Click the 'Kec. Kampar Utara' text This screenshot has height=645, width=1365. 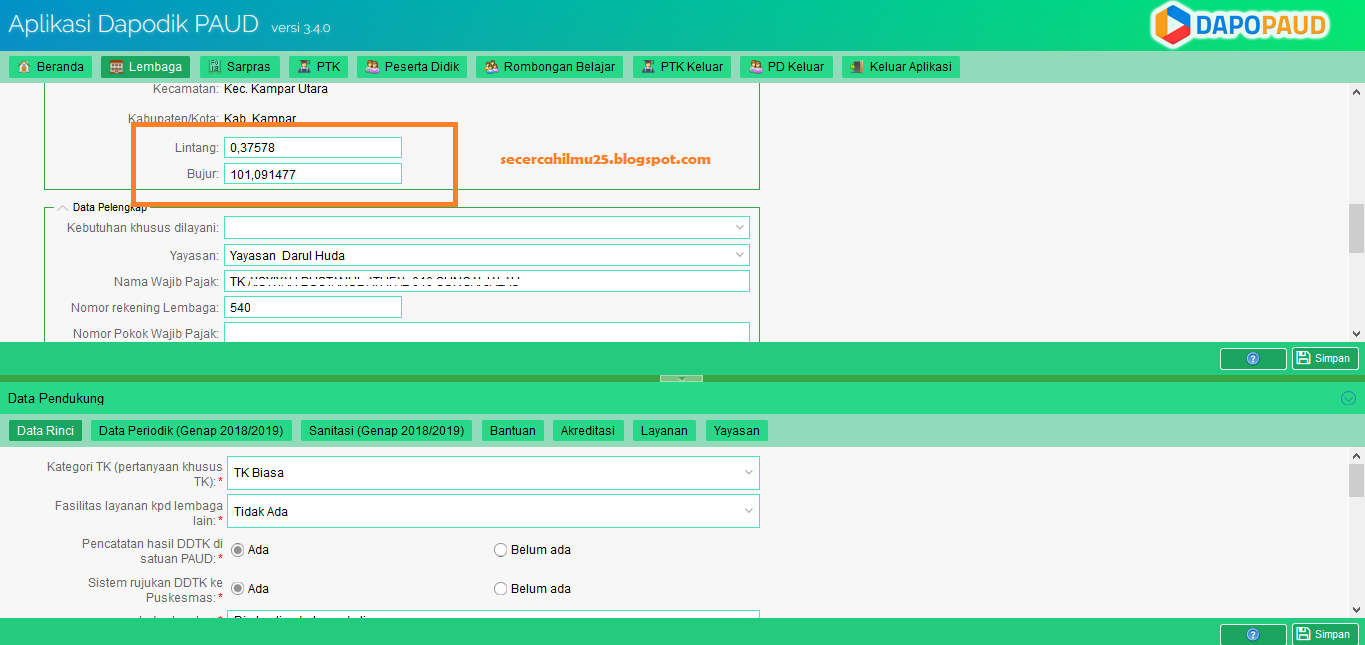(x=276, y=89)
